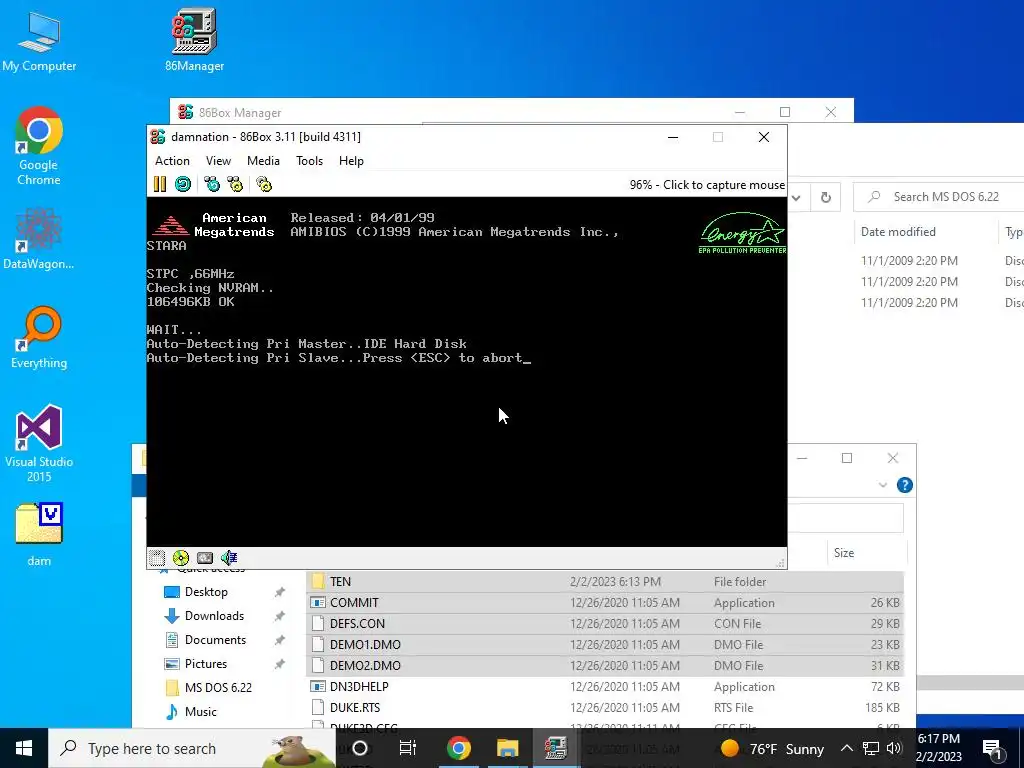Open the Action menu in 86Box
Screen dimensions: 1024x768
coord(172,161)
